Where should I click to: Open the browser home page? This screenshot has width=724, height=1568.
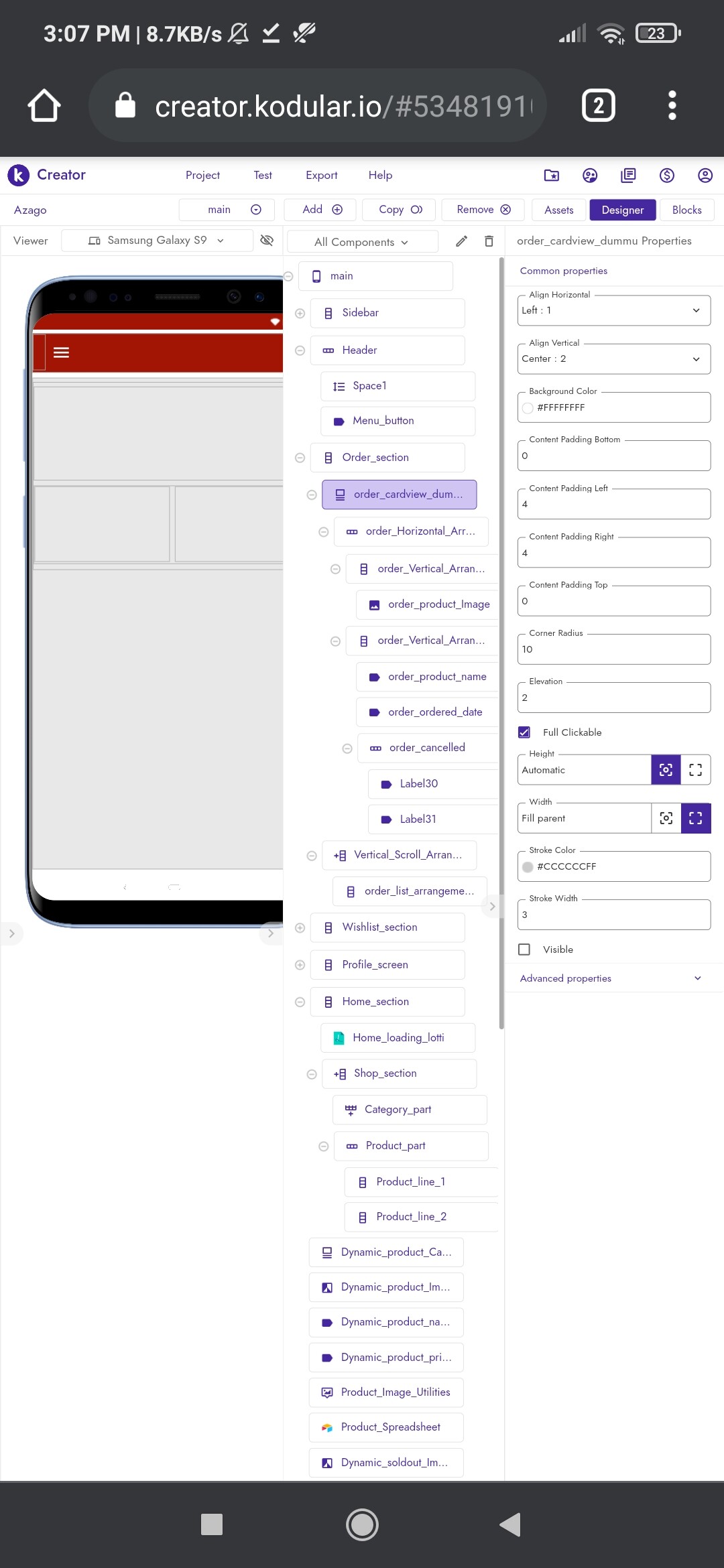coord(44,105)
